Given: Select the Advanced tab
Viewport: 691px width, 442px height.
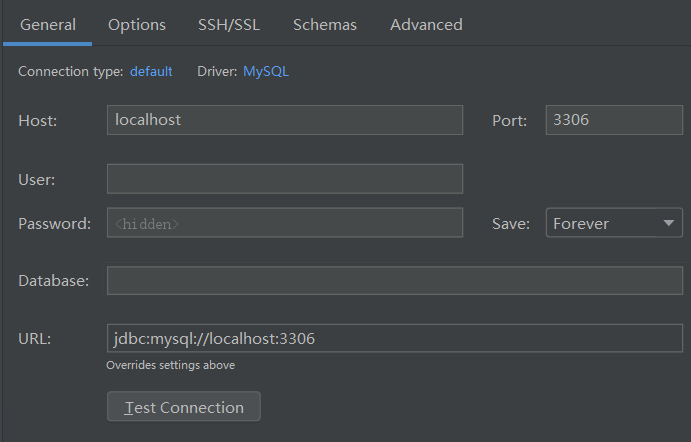Looking at the screenshot, I should tap(426, 24).
